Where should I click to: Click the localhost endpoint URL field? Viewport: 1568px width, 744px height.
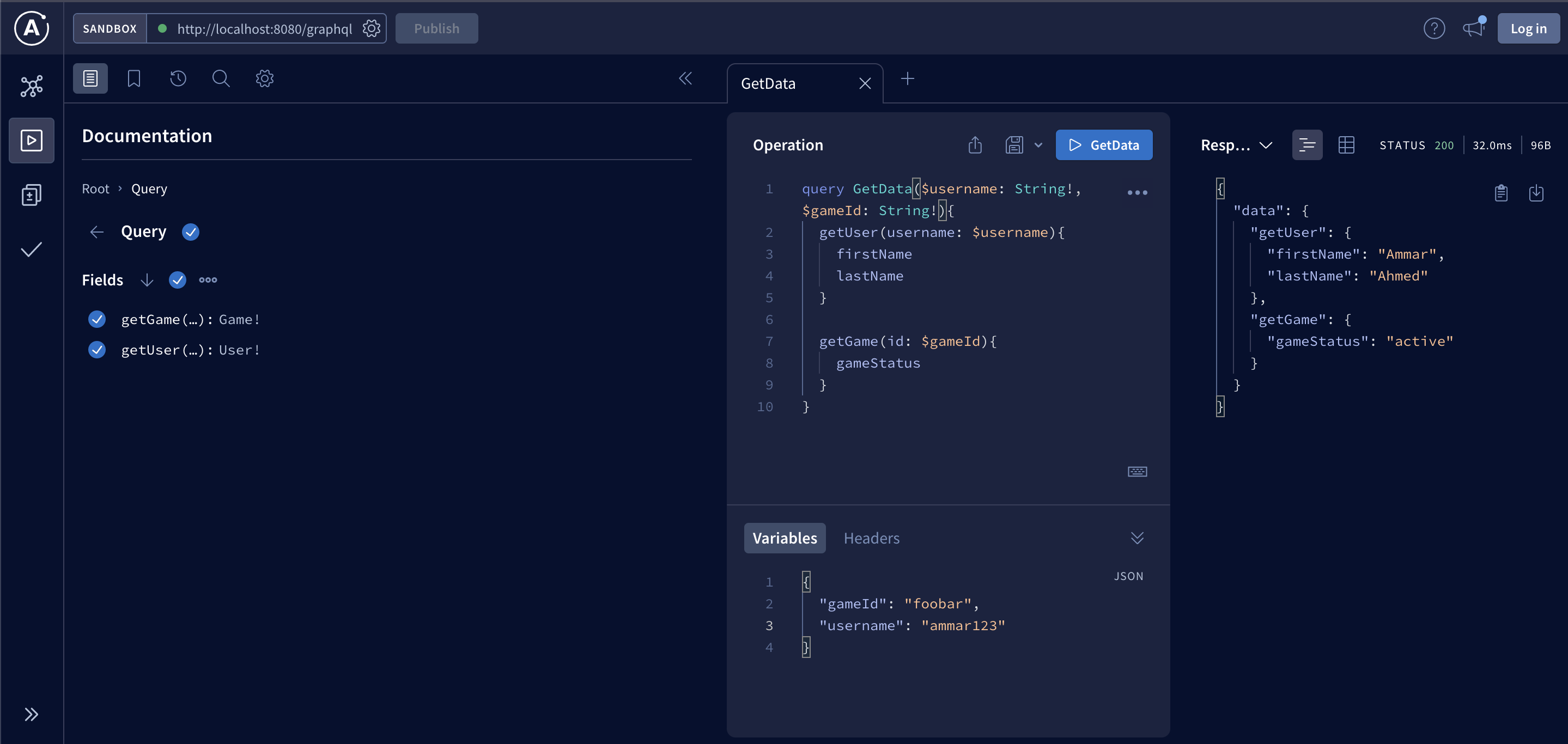264,28
